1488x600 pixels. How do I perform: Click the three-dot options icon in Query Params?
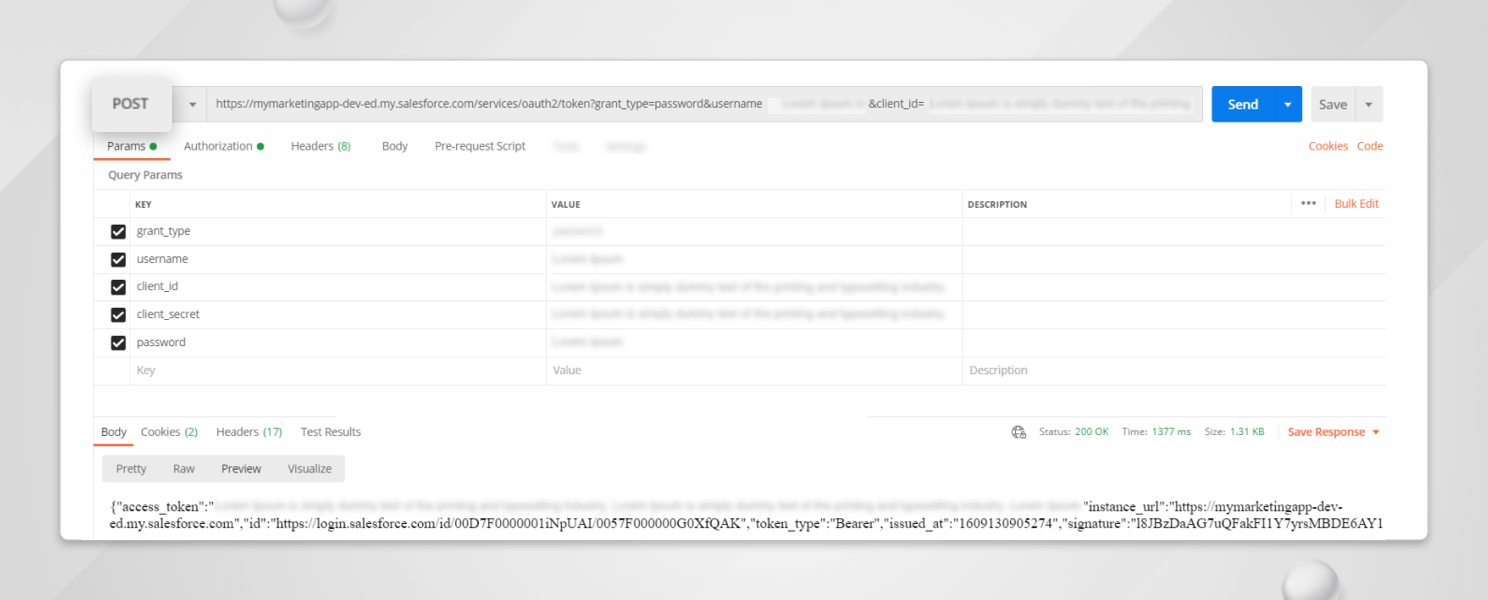1307,204
